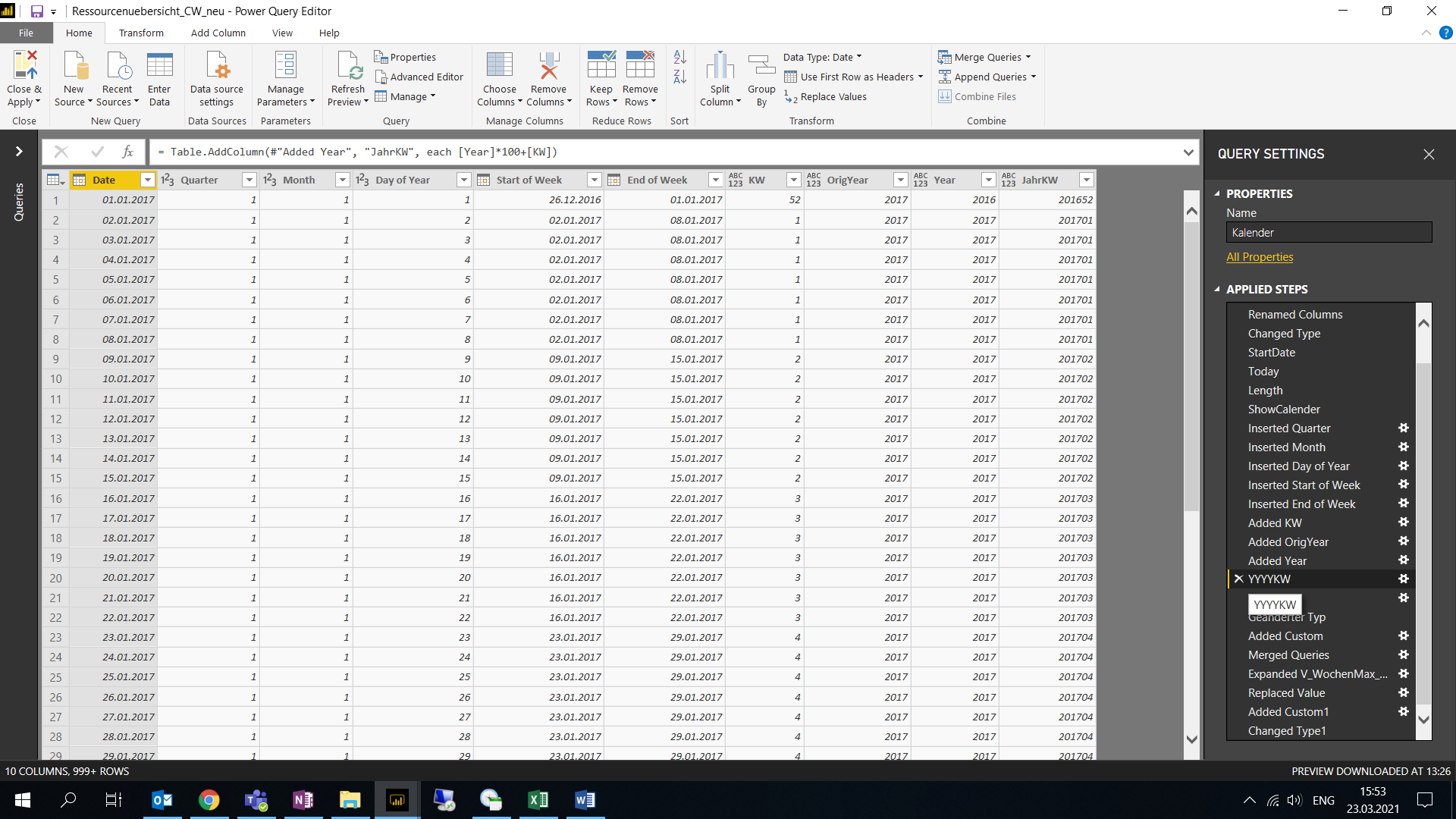Open settings gear for Added KW step
1456x819 pixels.
tap(1404, 522)
